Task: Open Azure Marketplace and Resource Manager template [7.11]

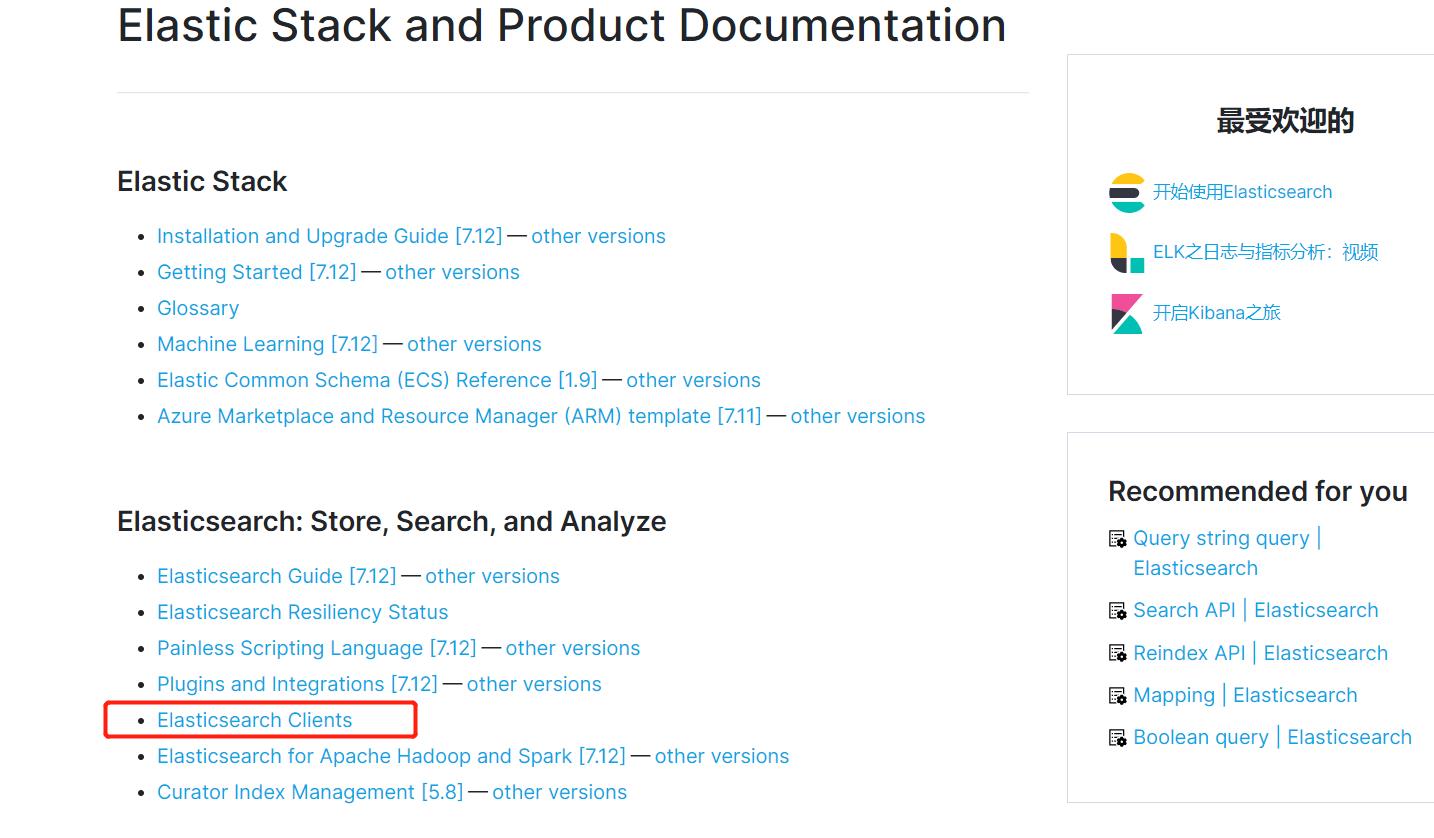Action: (x=459, y=416)
